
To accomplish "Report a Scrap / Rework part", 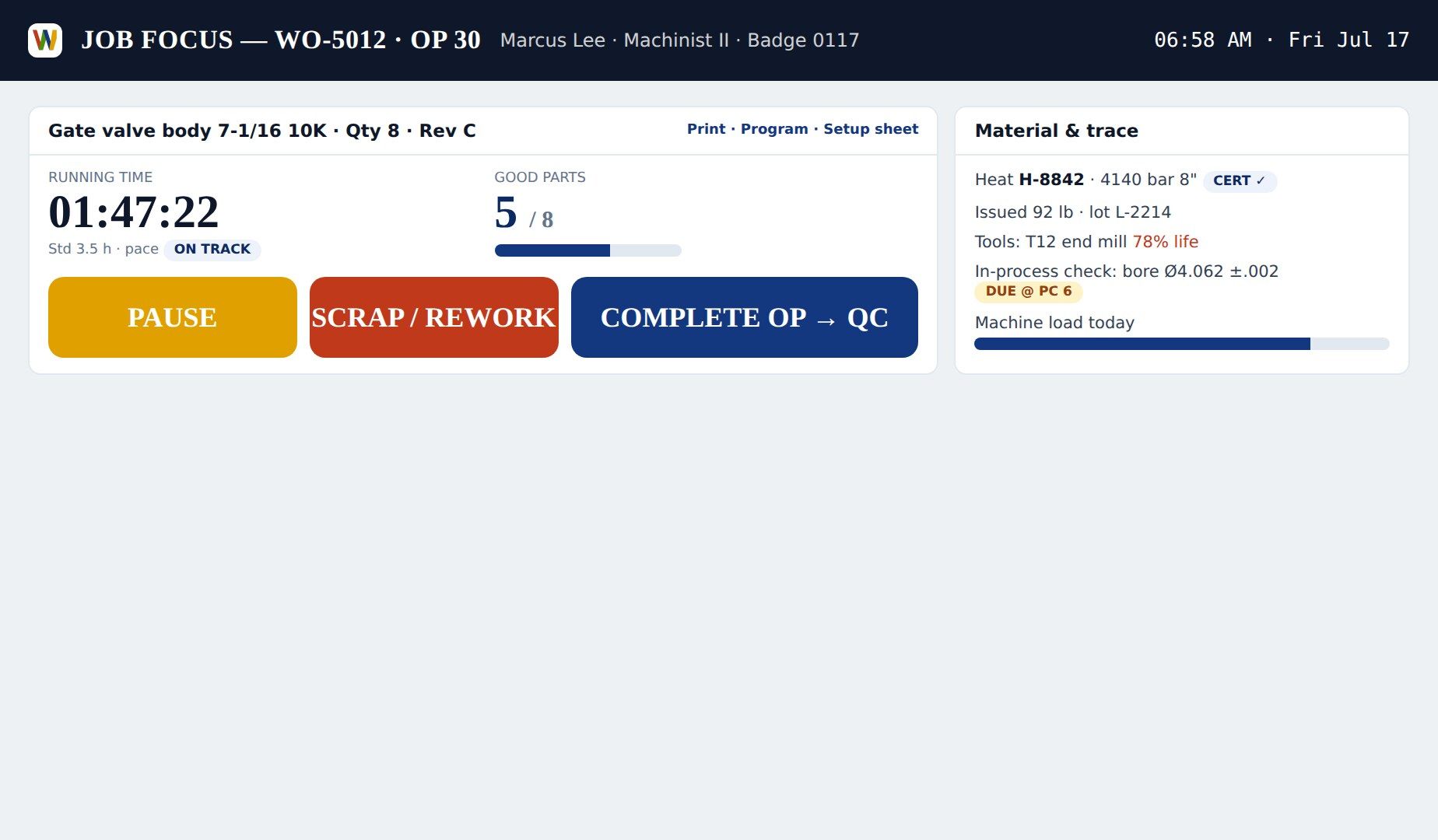I will (434, 317).
